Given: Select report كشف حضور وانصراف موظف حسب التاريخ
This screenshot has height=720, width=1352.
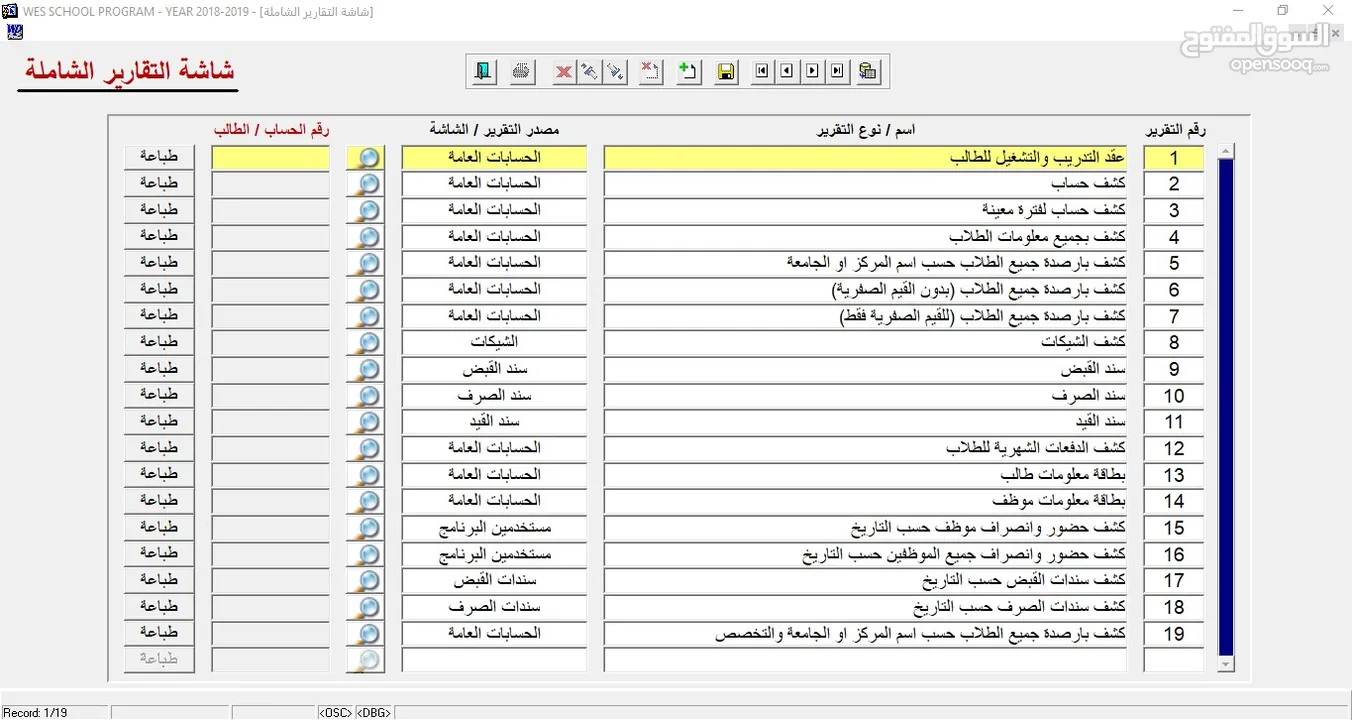Looking at the screenshot, I should [x=866, y=527].
